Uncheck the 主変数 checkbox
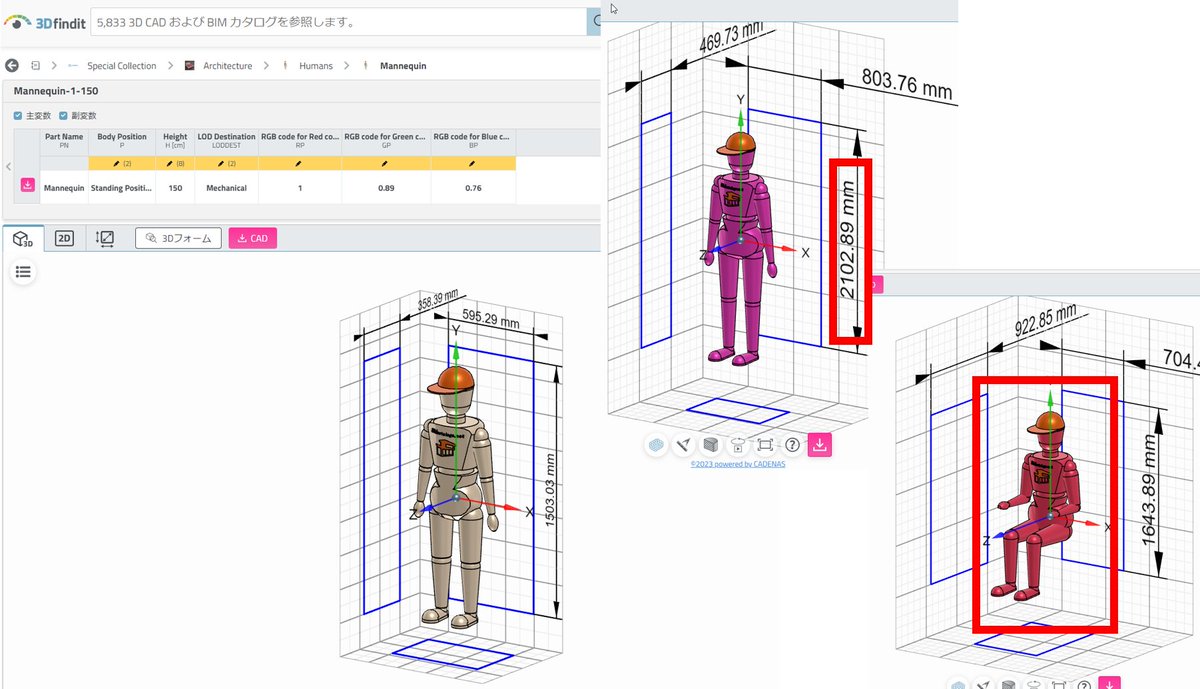The width and height of the screenshot is (1200, 689). [x=18, y=114]
